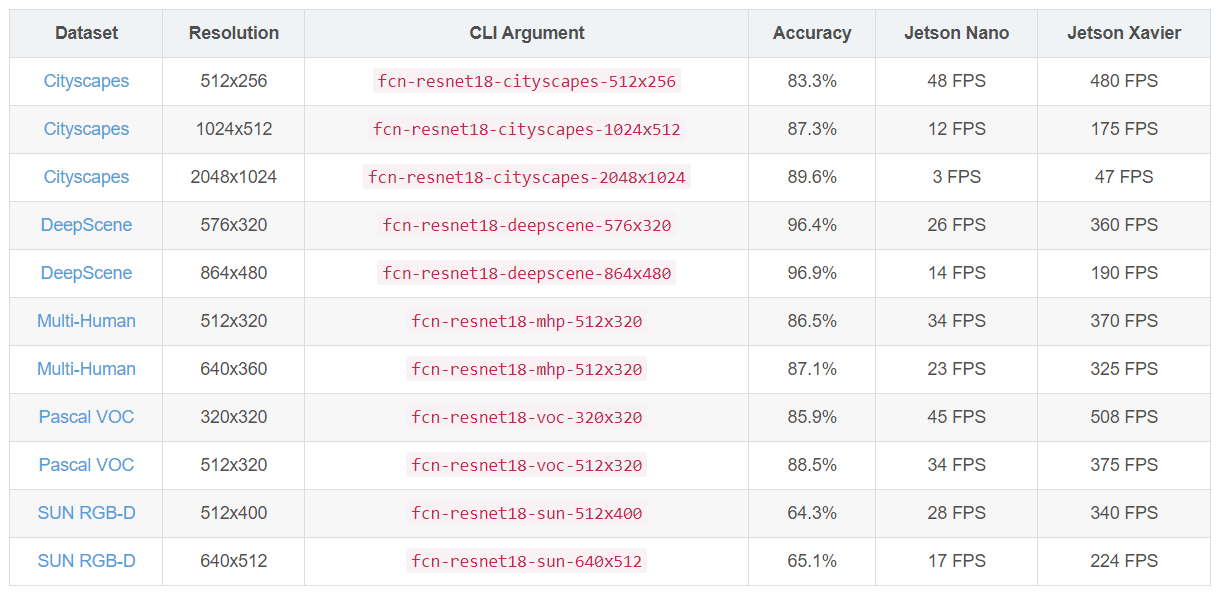Viewport: 1222px width, 596px height.
Task: Click the 83.3% accuracy value
Action: pyautogui.click(x=812, y=81)
